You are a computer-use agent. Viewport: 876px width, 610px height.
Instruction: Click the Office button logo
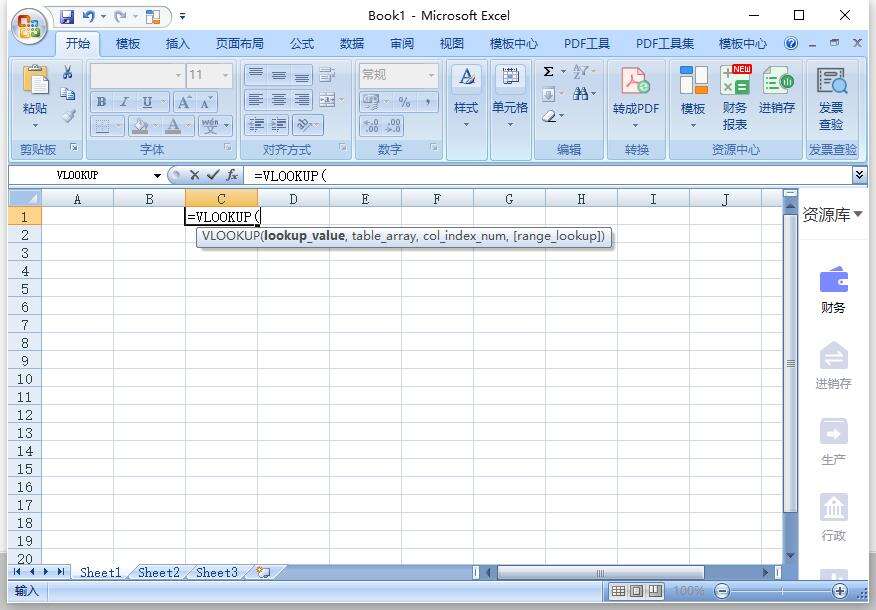tap(30, 26)
